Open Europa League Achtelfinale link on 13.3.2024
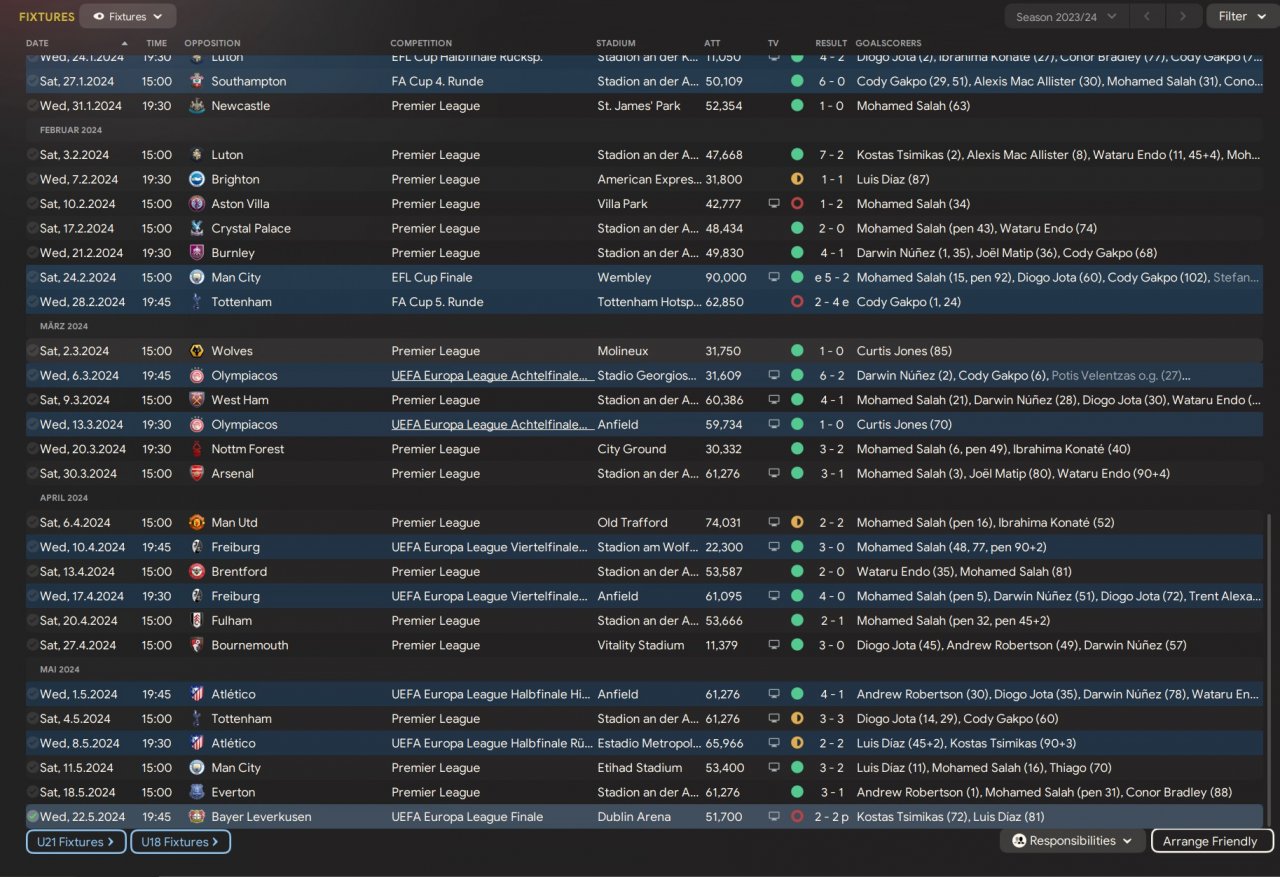 pyautogui.click(x=490, y=425)
